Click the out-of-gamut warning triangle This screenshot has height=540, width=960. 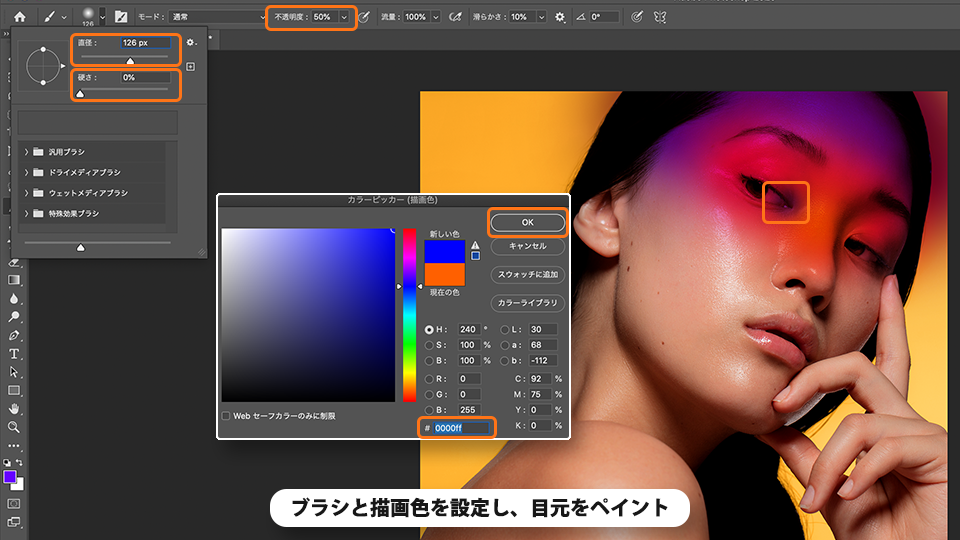tap(475, 245)
